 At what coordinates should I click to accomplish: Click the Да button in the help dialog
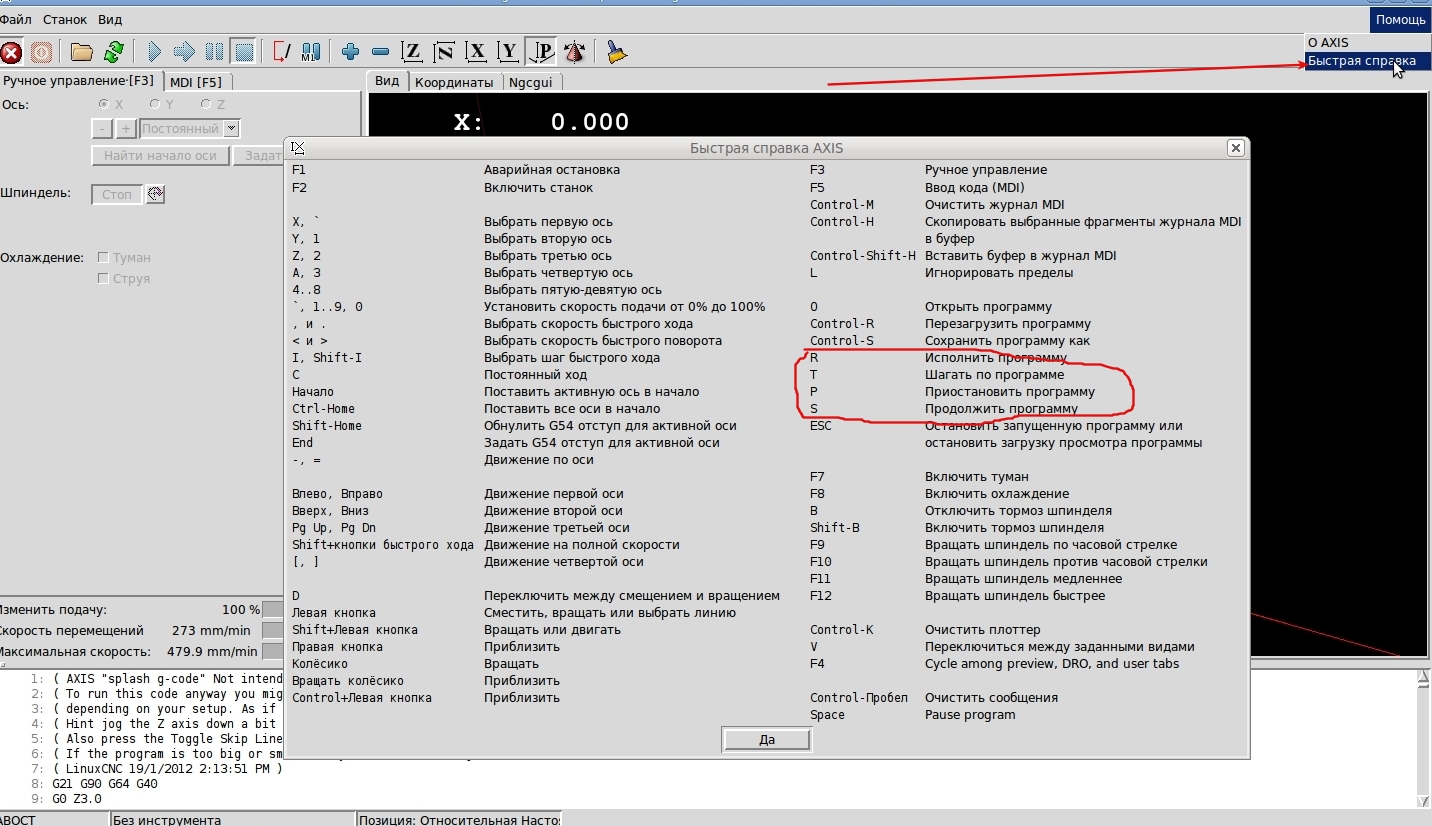pyautogui.click(x=767, y=740)
